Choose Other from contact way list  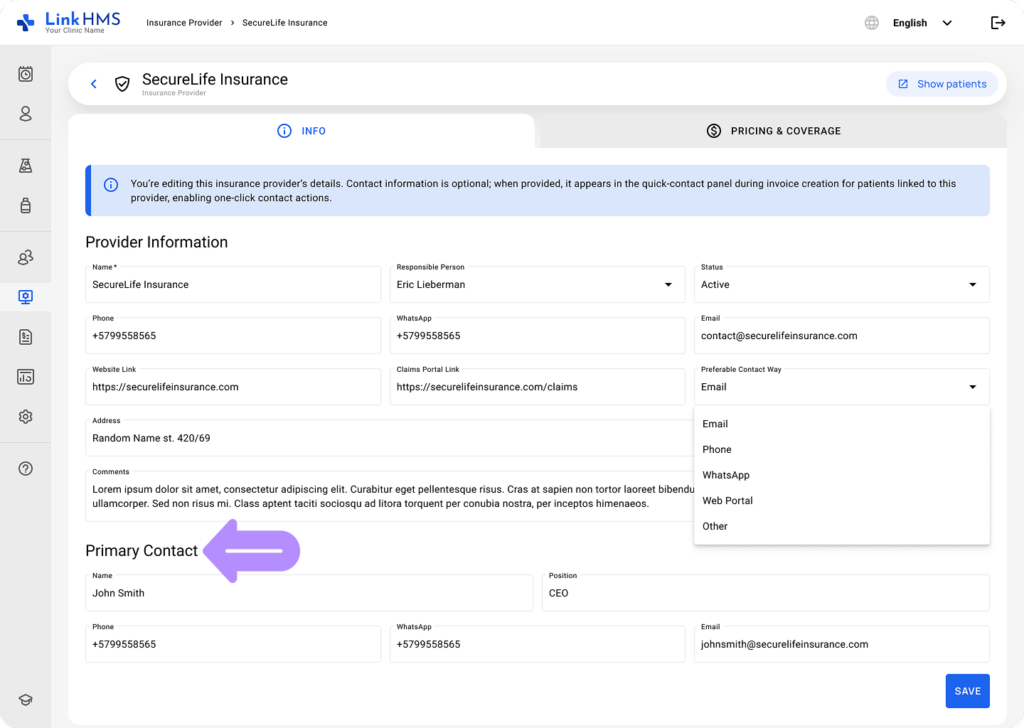coord(841,526)
